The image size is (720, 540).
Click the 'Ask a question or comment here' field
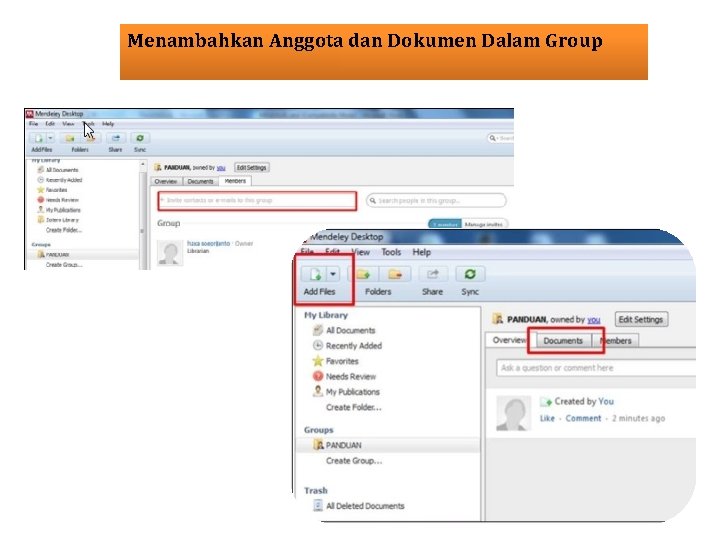click(x=596, y=368)
